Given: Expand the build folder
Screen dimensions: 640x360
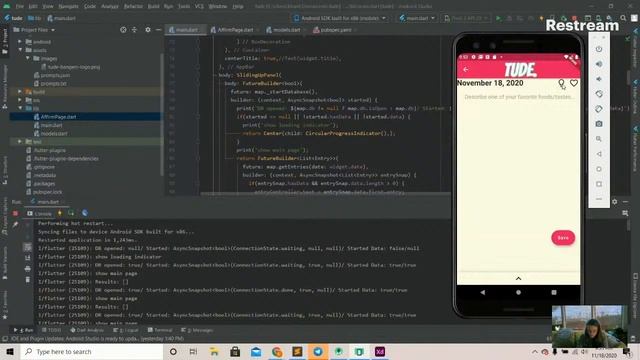Looking at the screenshot, I should pos(20,92).
